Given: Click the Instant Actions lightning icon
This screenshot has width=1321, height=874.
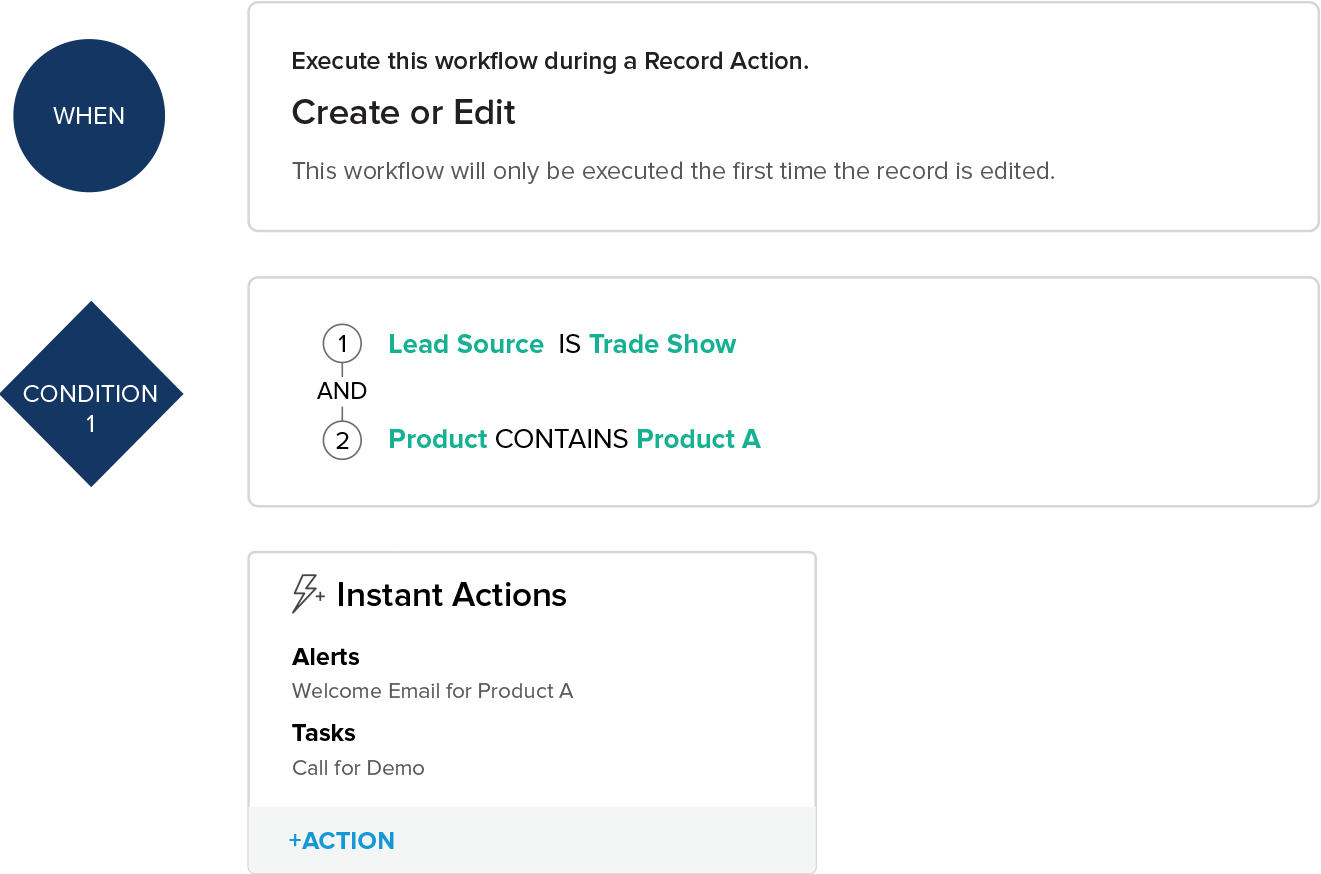Looking at the screenshot, I should coord(307,594).
